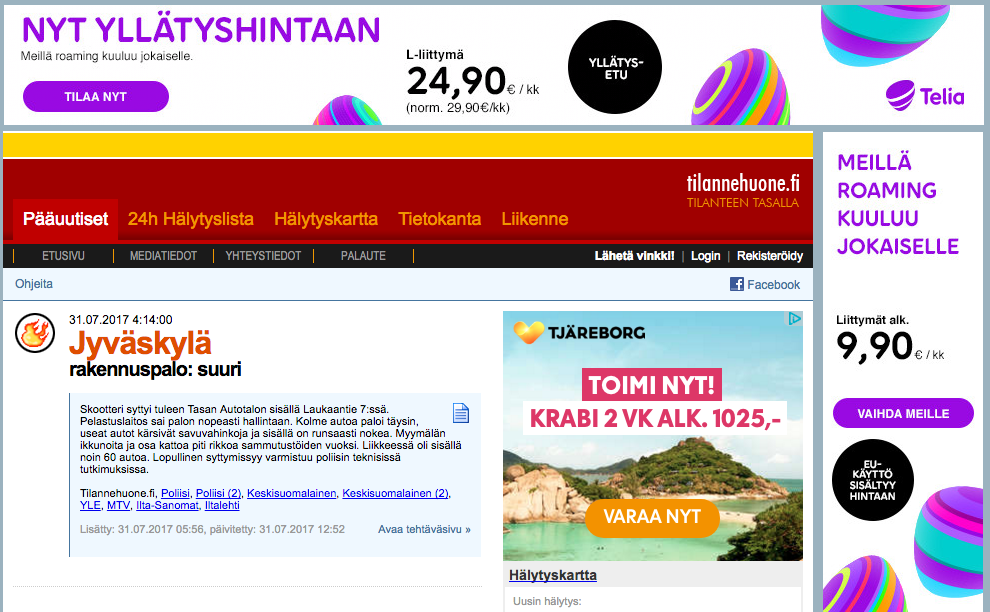Click the AdChoices icon on the Tjäreborg ad
The image size is (990, 612).
point(794,319)
